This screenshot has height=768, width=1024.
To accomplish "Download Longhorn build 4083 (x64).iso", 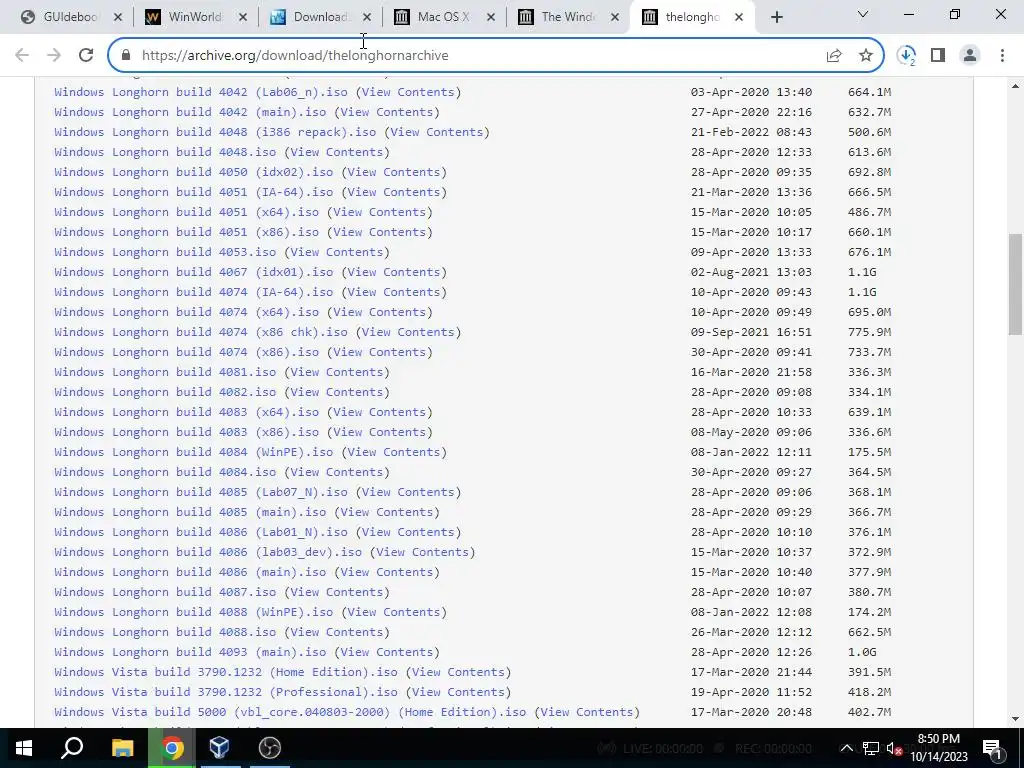I will pos(186,412).
